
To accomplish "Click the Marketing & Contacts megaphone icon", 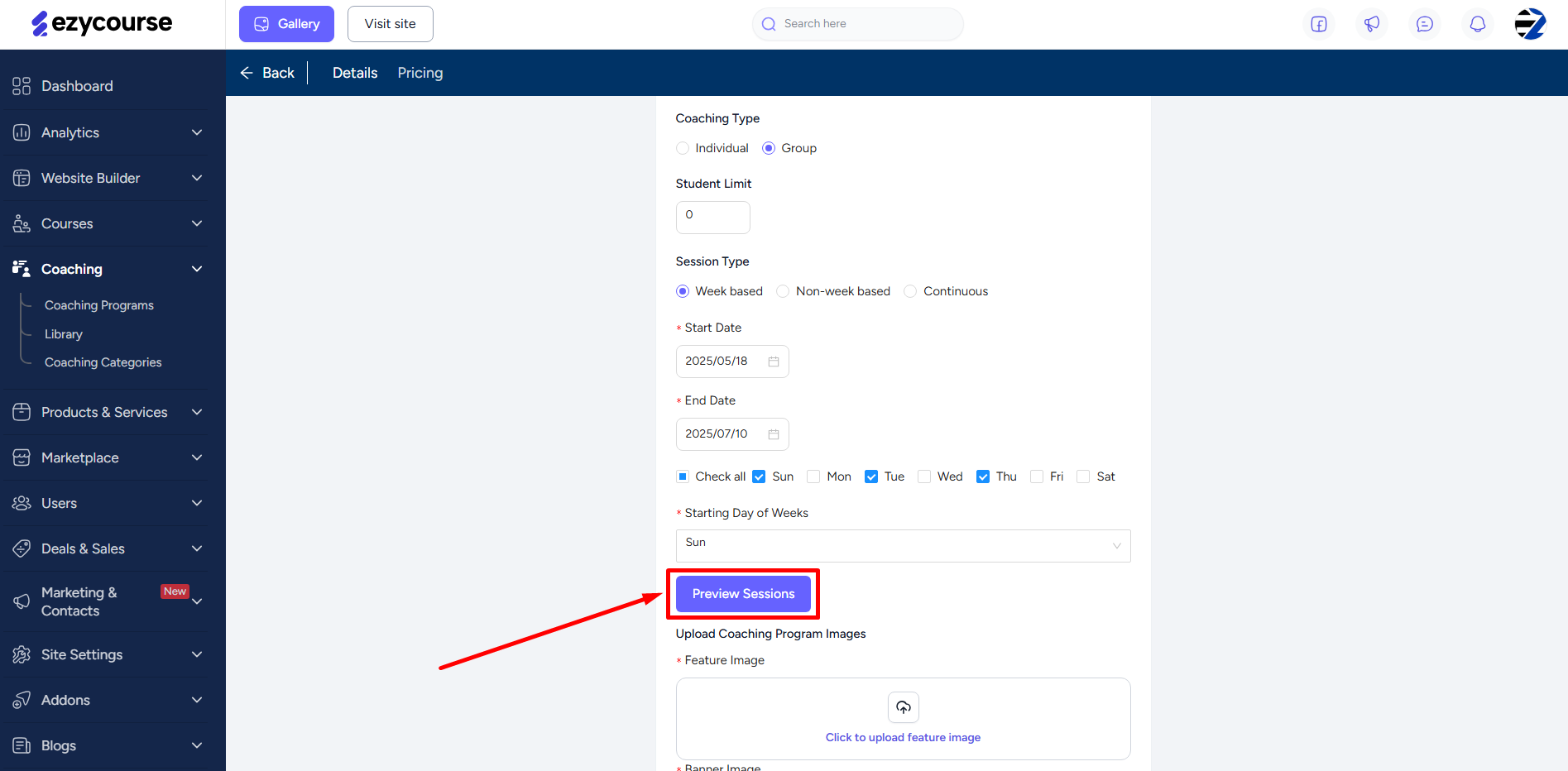I will click(x=22, y=601).
